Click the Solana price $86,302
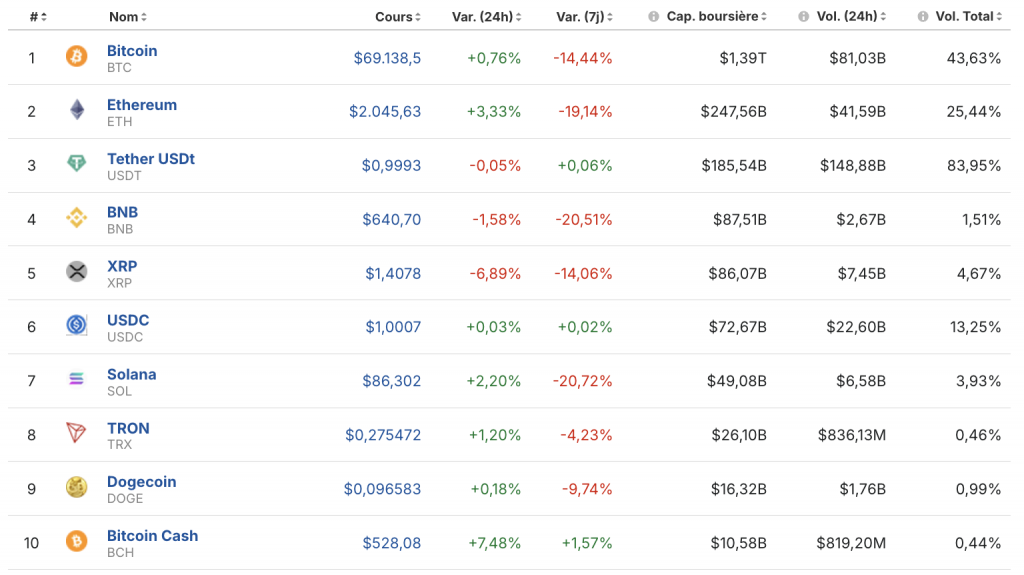This screenshot has width=1024, height=575. click(391, 381)
